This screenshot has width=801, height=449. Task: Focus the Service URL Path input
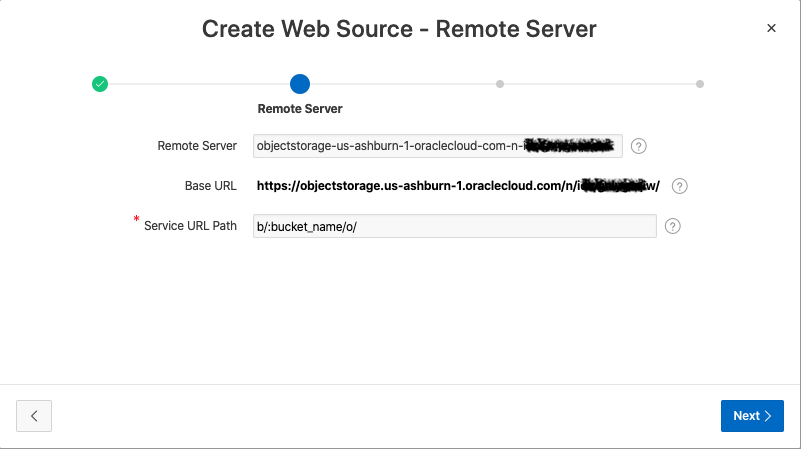[x=455, y=226]
